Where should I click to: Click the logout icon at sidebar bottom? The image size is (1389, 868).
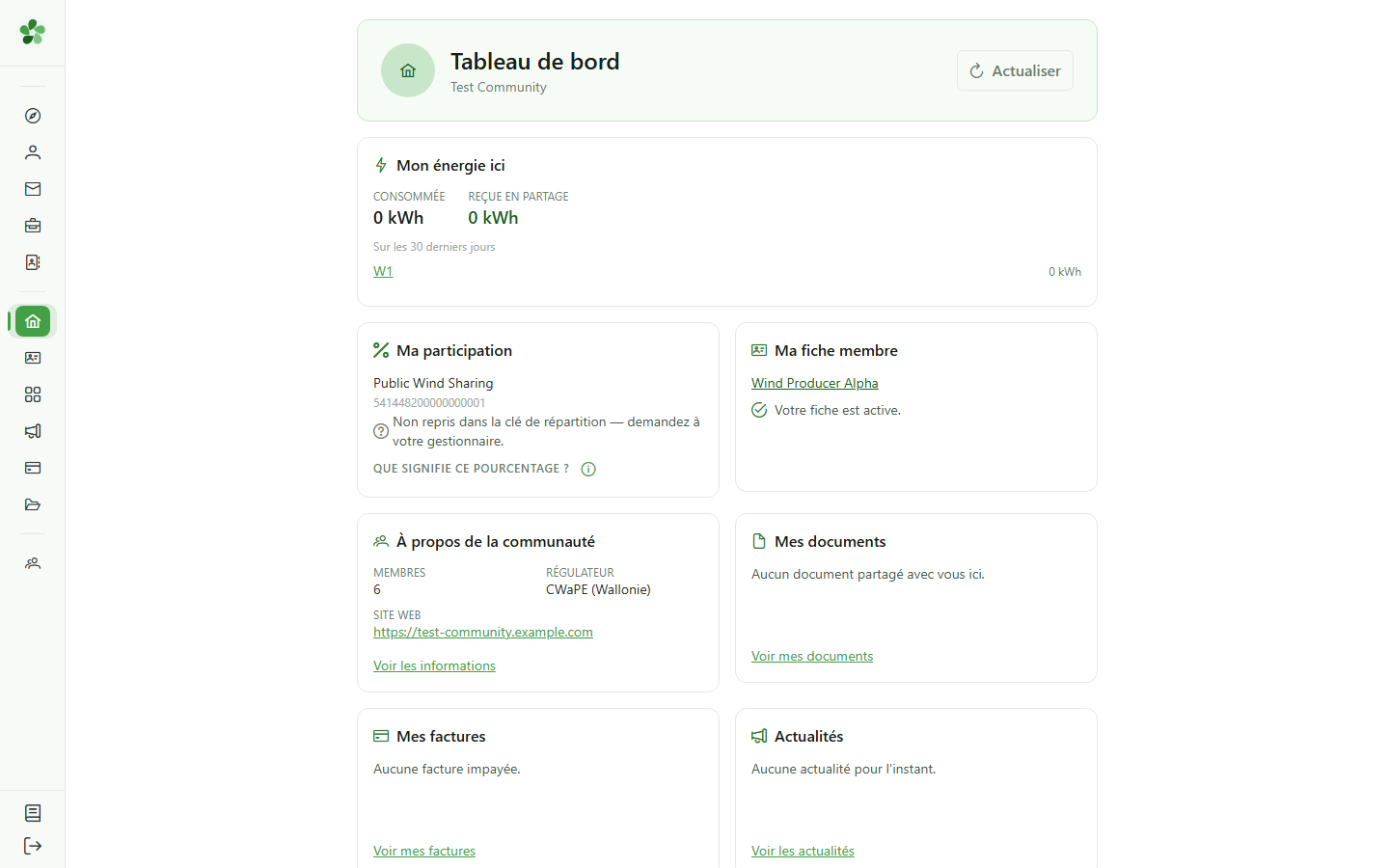coord(33,846)
